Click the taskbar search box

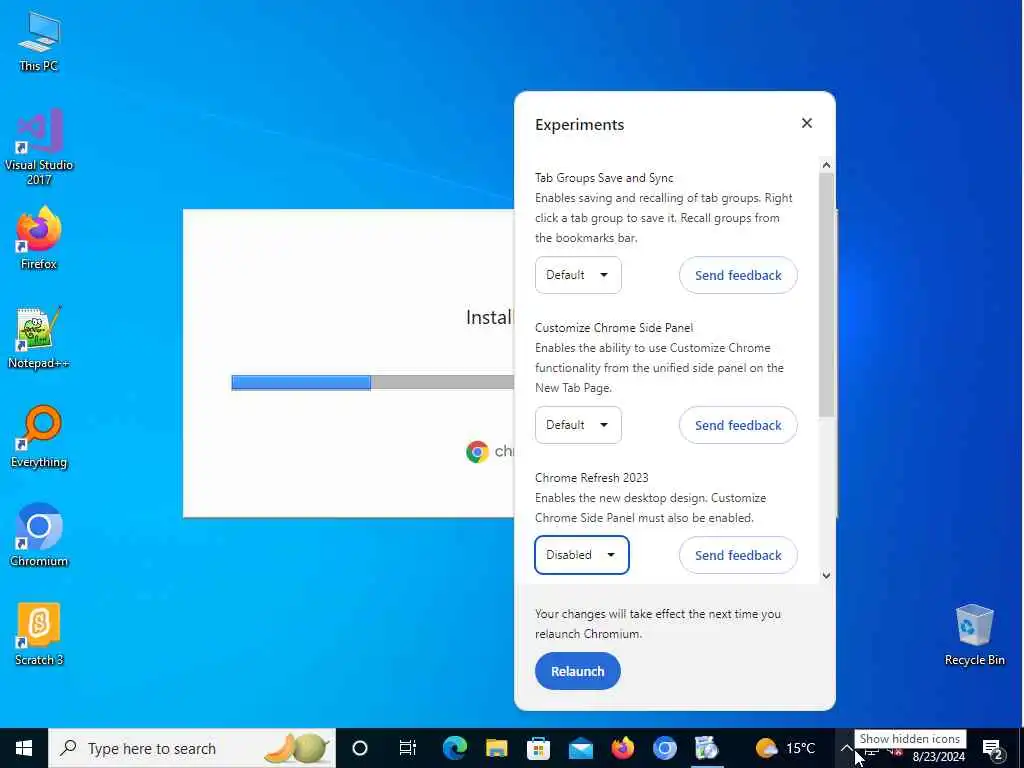tap(192, 748)
